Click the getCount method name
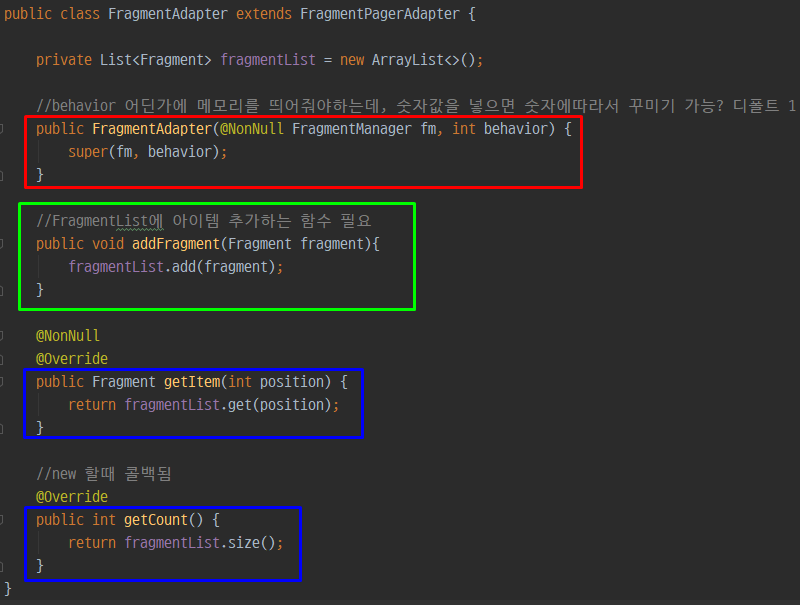 pyautogui.click(x=156, y=520)
